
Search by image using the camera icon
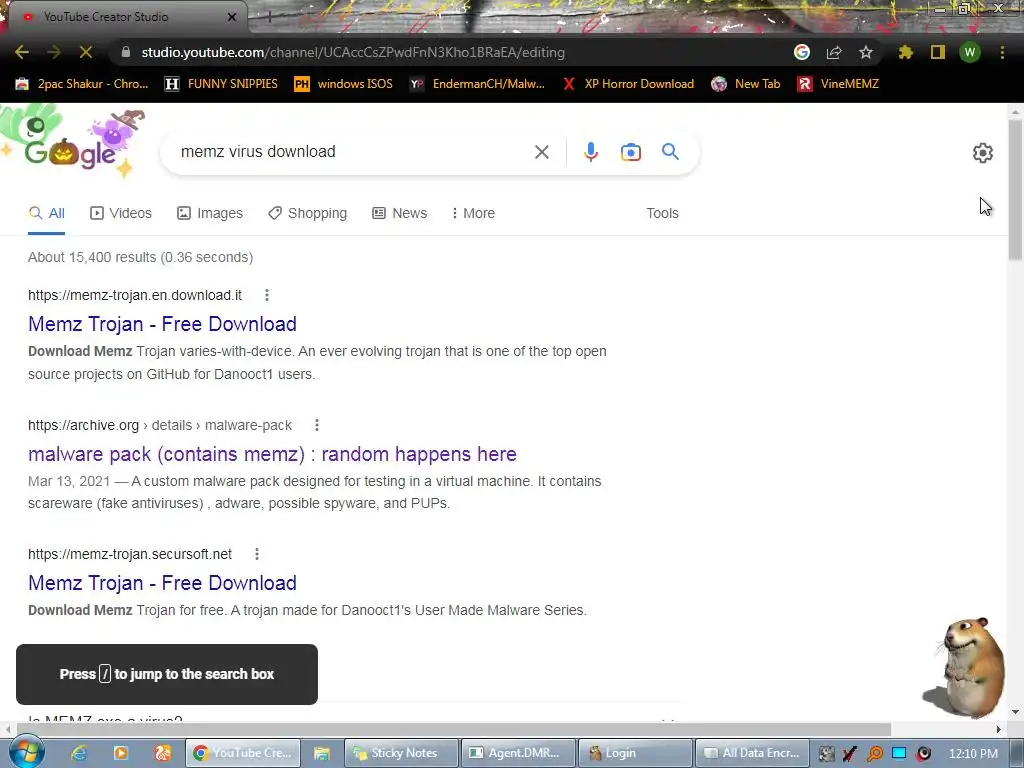(x=630, y=152)
